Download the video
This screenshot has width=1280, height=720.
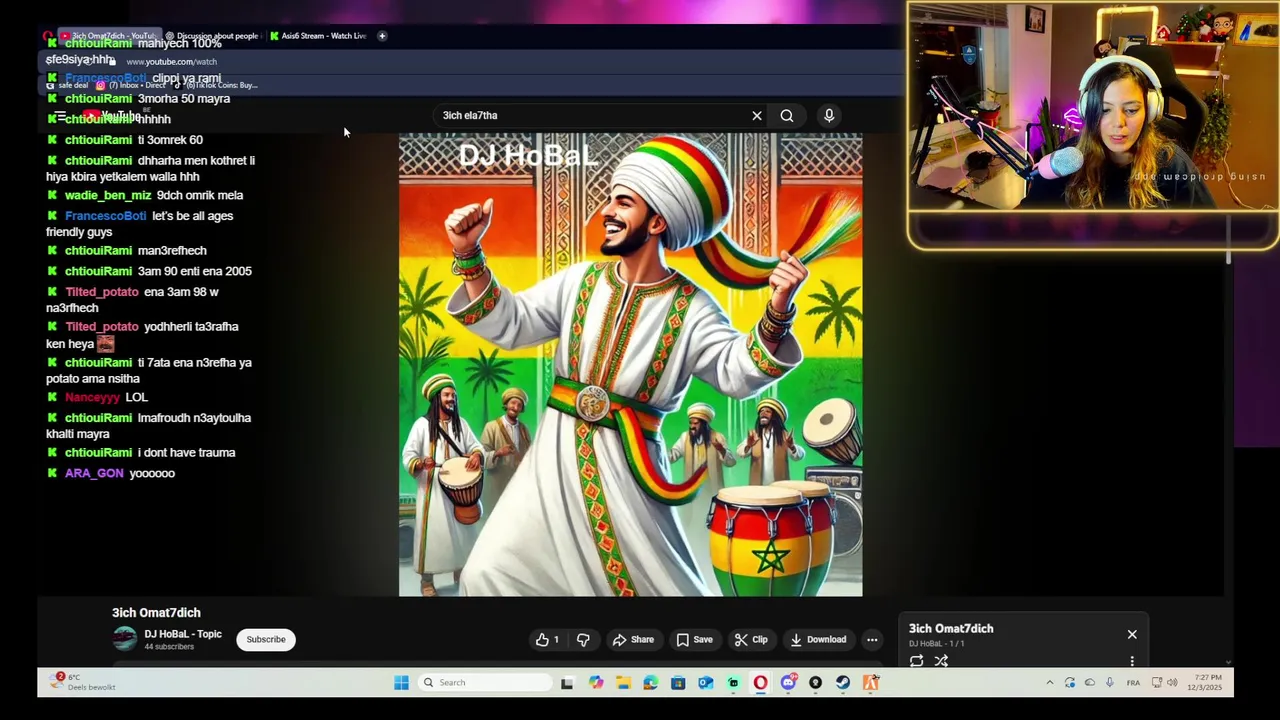tap(818, 640)
